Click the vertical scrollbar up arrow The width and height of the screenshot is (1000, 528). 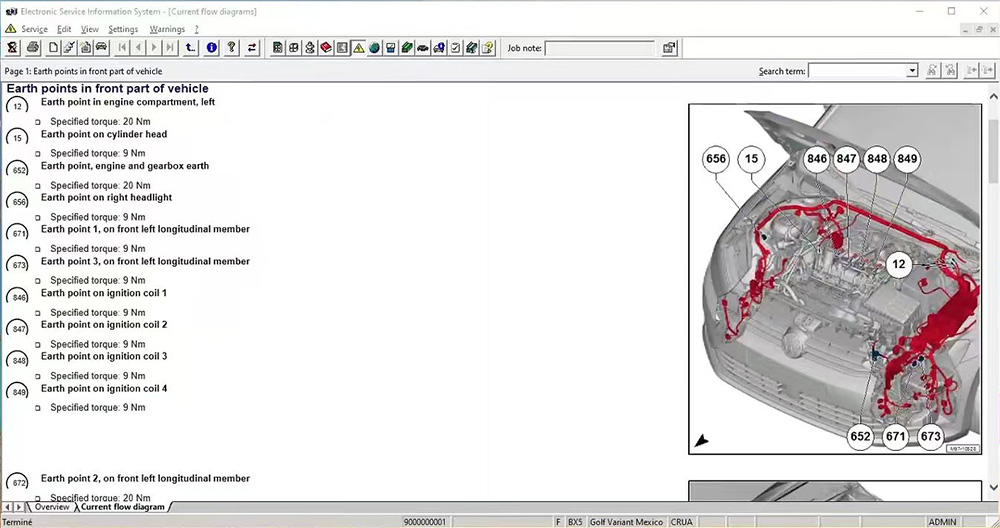[x=993, y=96]
